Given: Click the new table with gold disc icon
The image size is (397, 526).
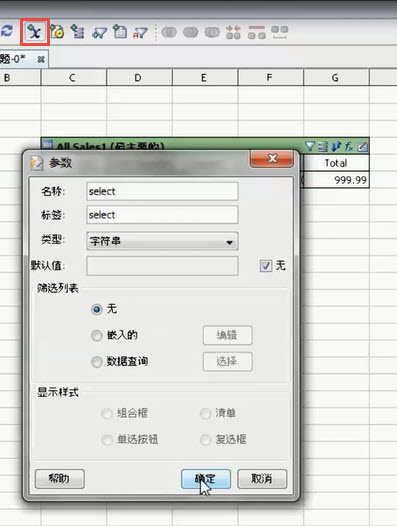Looking at the screenshot, I should point(57,32).
